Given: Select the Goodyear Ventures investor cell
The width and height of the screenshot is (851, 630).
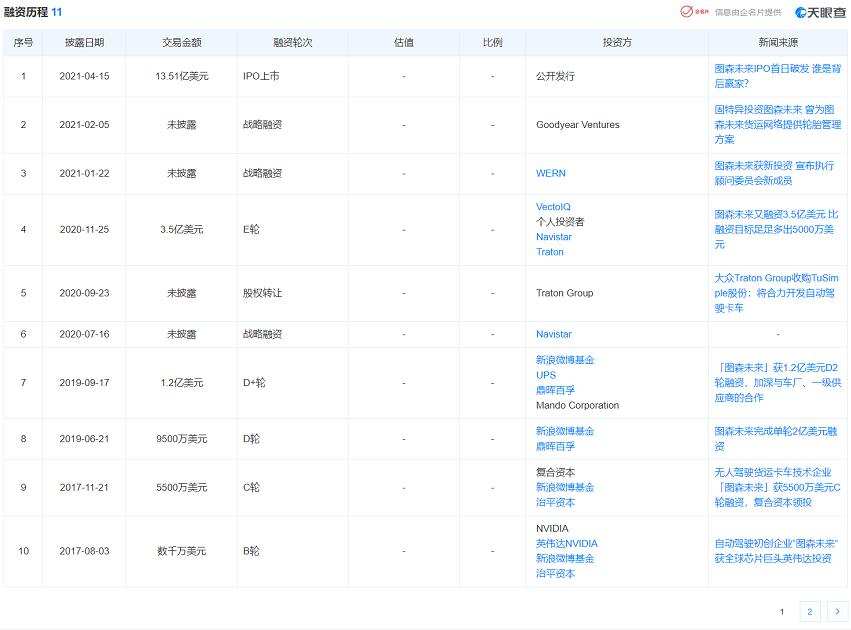Looking at the screenshot, I should (577, 124).
